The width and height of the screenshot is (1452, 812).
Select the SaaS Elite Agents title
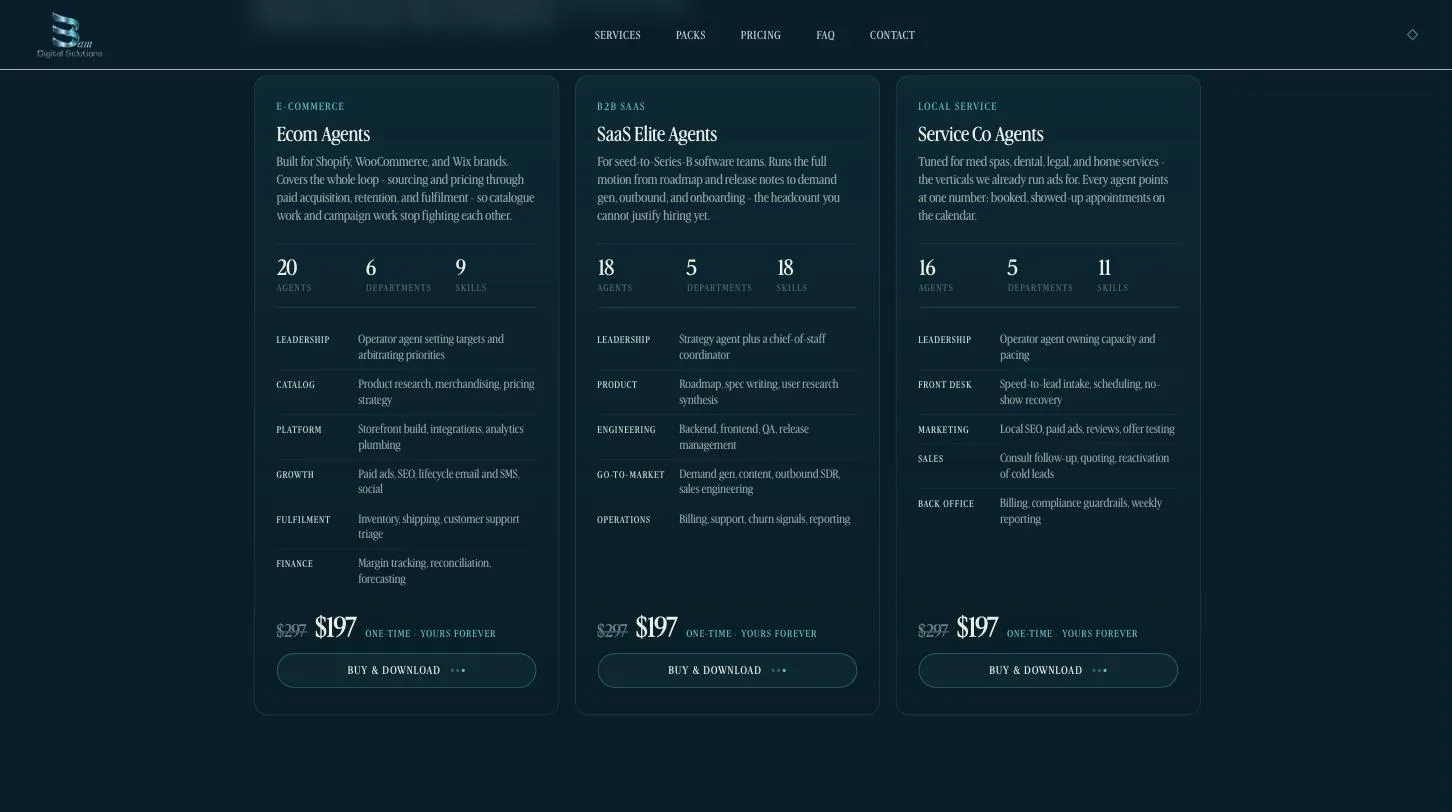tap(657, 134)
